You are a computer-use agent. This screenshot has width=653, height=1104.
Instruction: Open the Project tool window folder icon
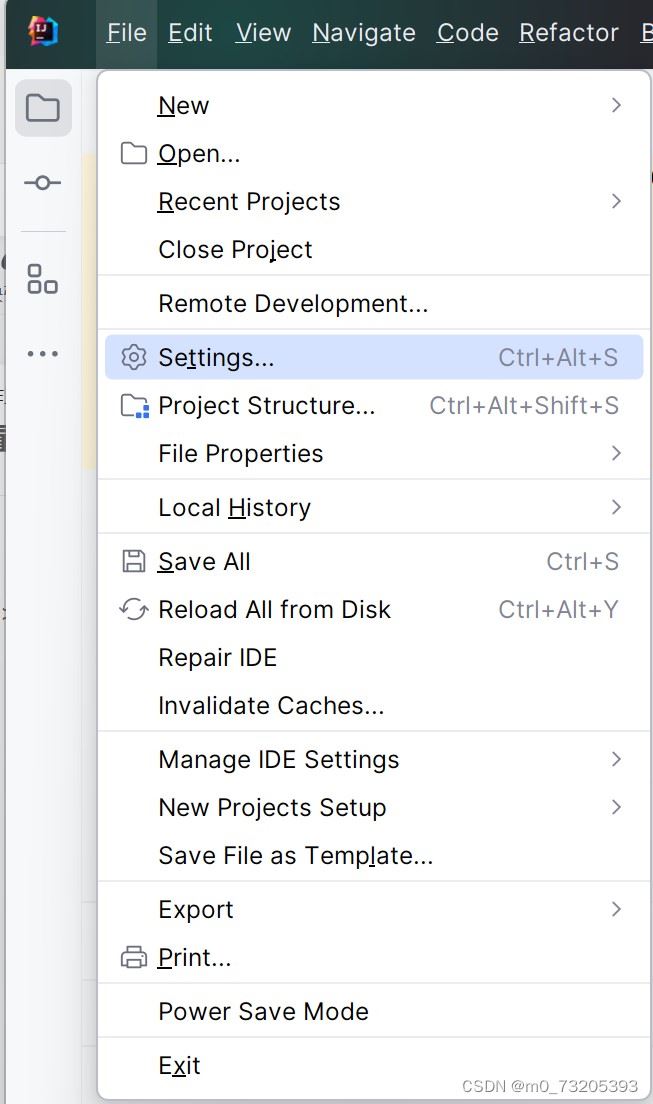43,107
